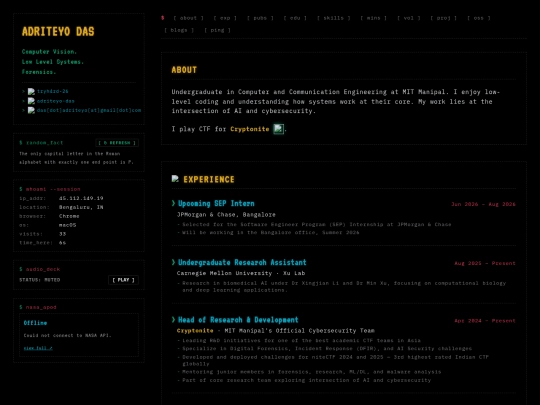Click the Upcoming SEP Intern title
Image resolution: width=540 pixels, height=405 pixels.
click(x=216, y=204)
